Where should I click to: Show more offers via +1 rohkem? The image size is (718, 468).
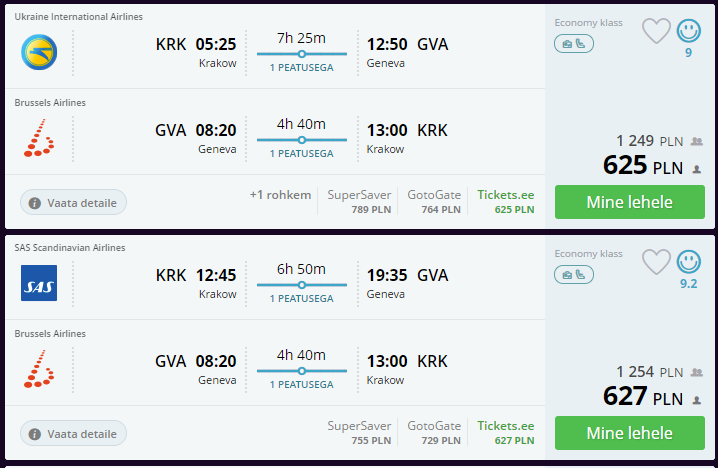point(280,195)
